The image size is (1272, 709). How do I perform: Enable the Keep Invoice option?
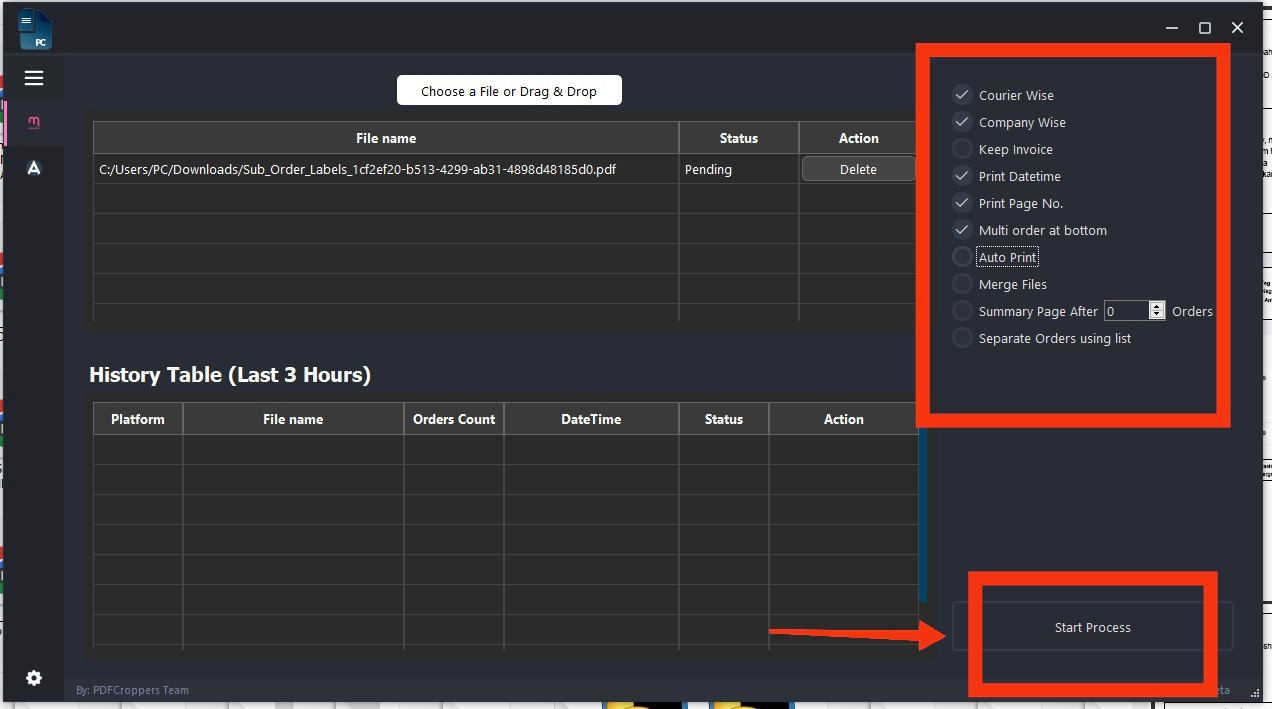[962, 149]
